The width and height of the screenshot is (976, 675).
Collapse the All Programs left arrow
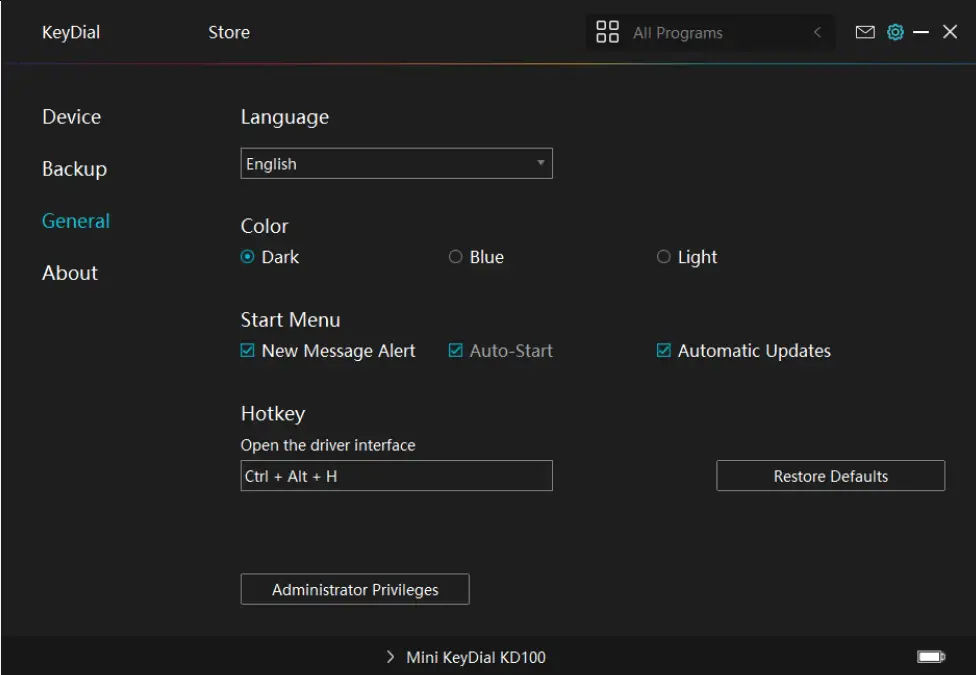tap(817, 32)
